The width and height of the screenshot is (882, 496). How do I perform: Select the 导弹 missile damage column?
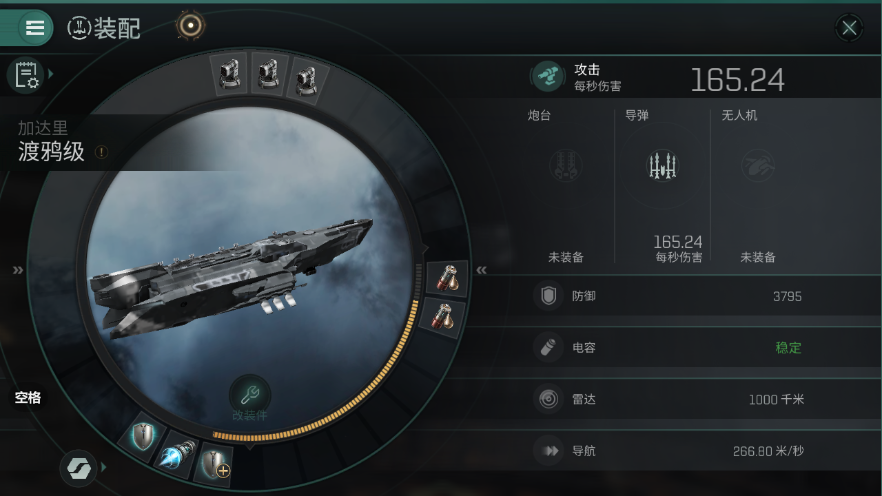663,186
